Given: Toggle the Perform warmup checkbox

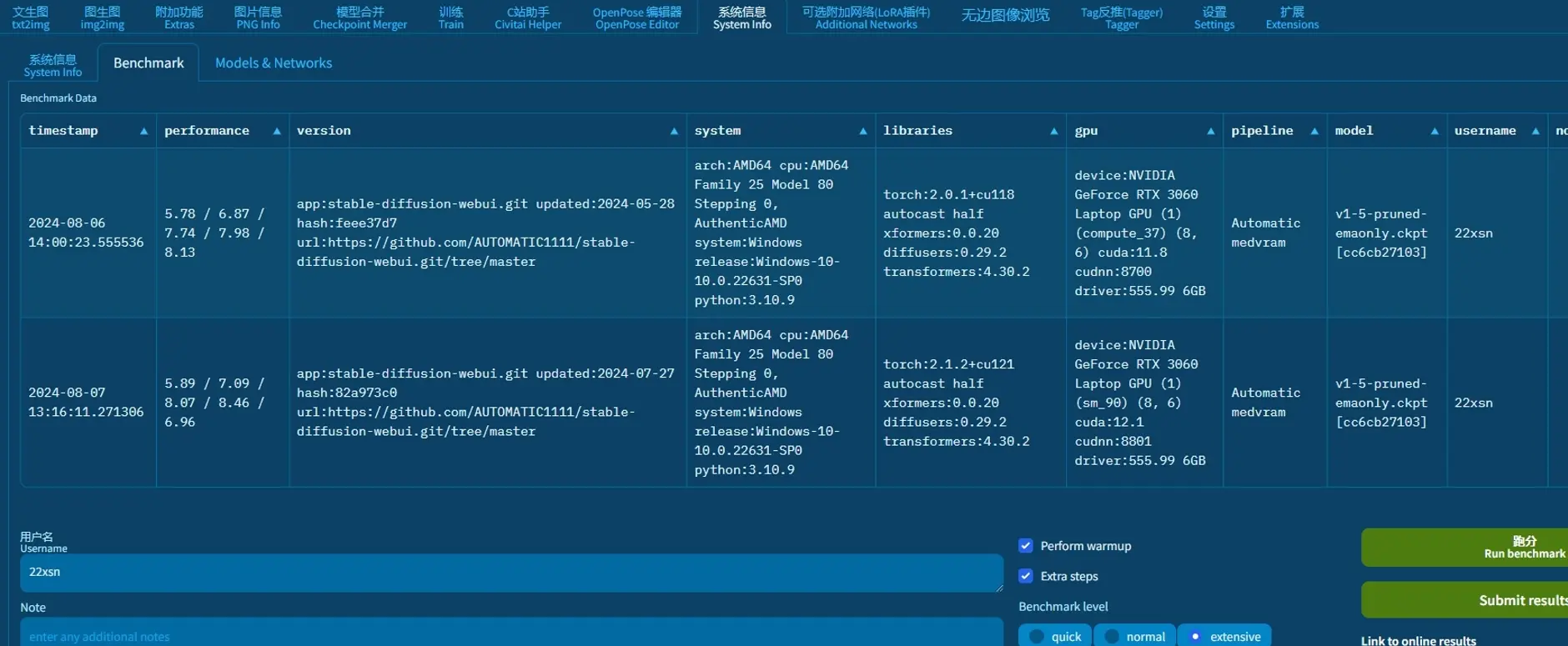Looking at the screenshot, I should pyautogui.click(x=1026, y=546).
